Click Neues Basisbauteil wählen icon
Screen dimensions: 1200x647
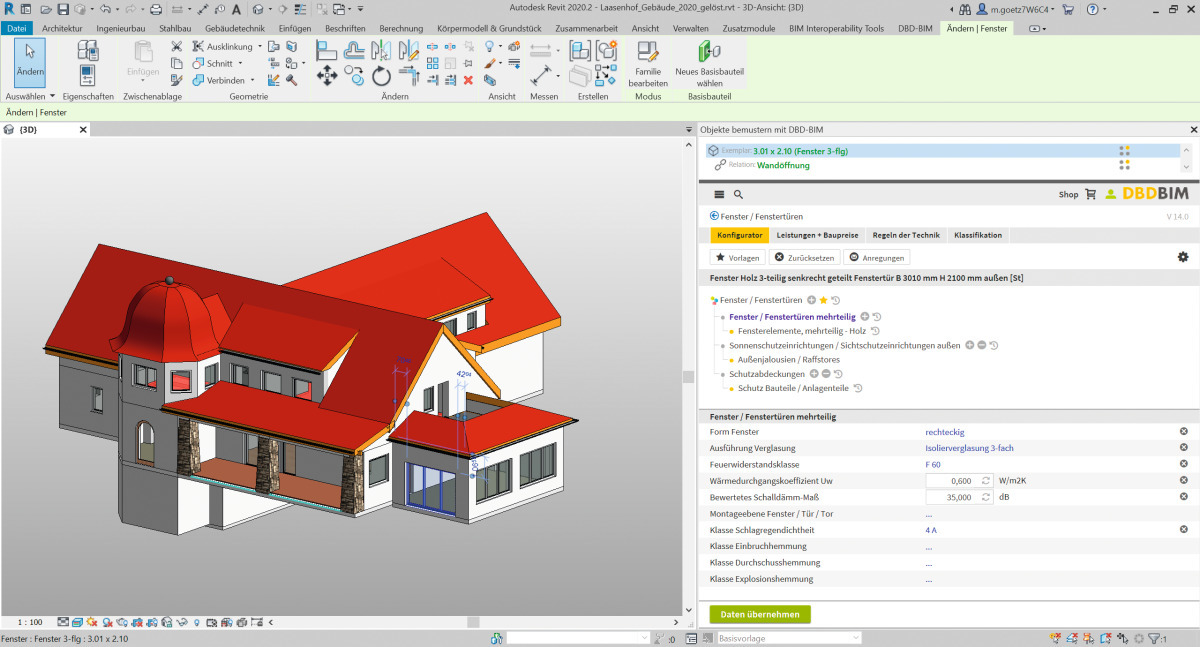pos(709,52)
